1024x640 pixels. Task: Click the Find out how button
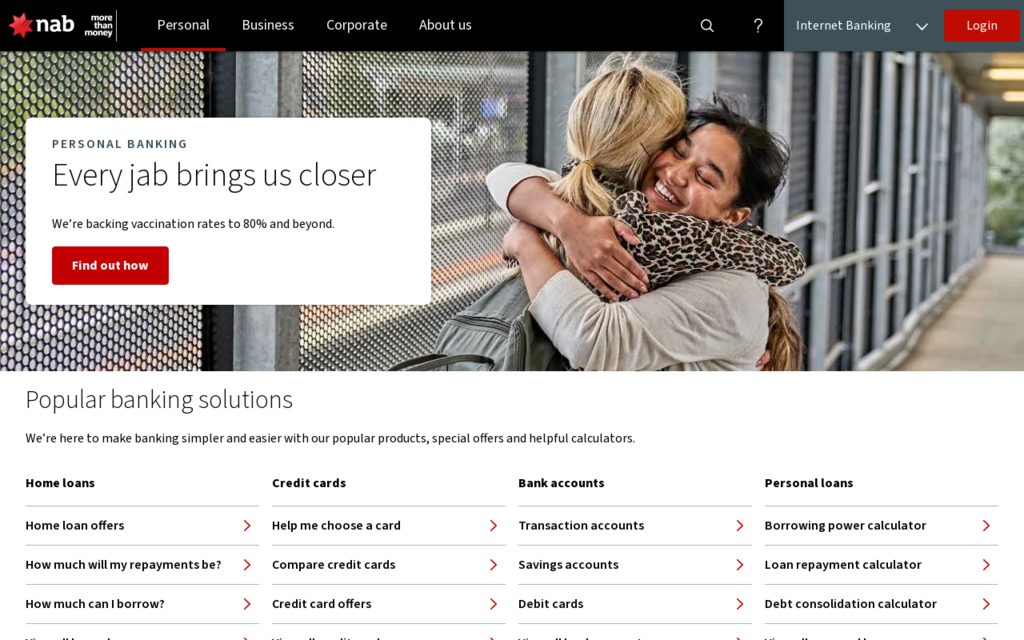110,266
